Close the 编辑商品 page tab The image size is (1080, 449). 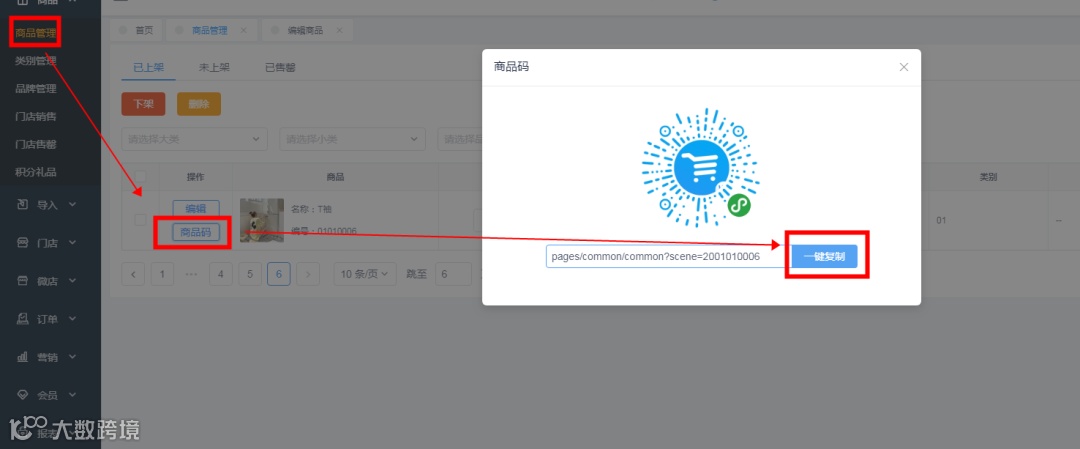click(x=339, y=30)
